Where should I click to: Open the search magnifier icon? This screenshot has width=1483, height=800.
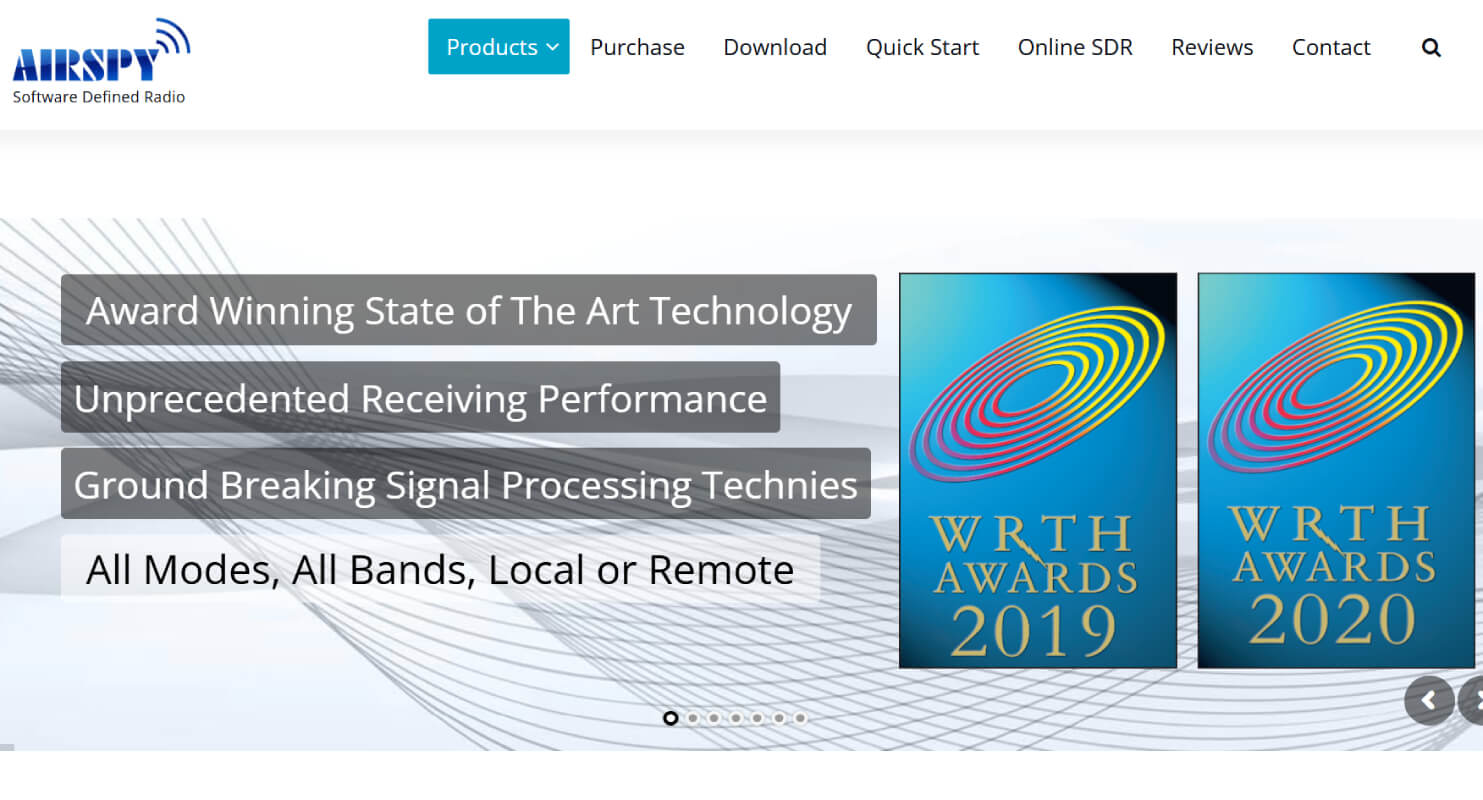pyautogui.click(x=1431, y=47)
